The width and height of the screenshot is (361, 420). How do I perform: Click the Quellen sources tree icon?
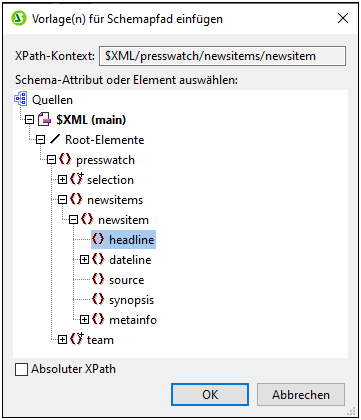point(21,99)
